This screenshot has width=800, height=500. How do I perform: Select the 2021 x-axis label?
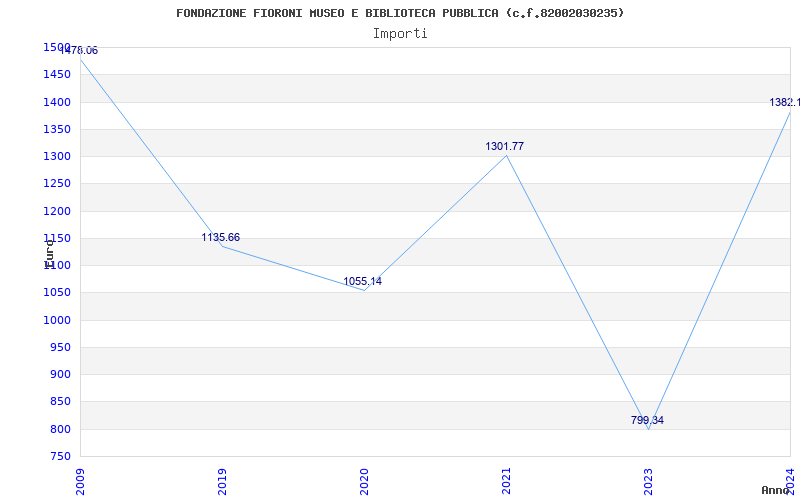(x=506, y=481)
